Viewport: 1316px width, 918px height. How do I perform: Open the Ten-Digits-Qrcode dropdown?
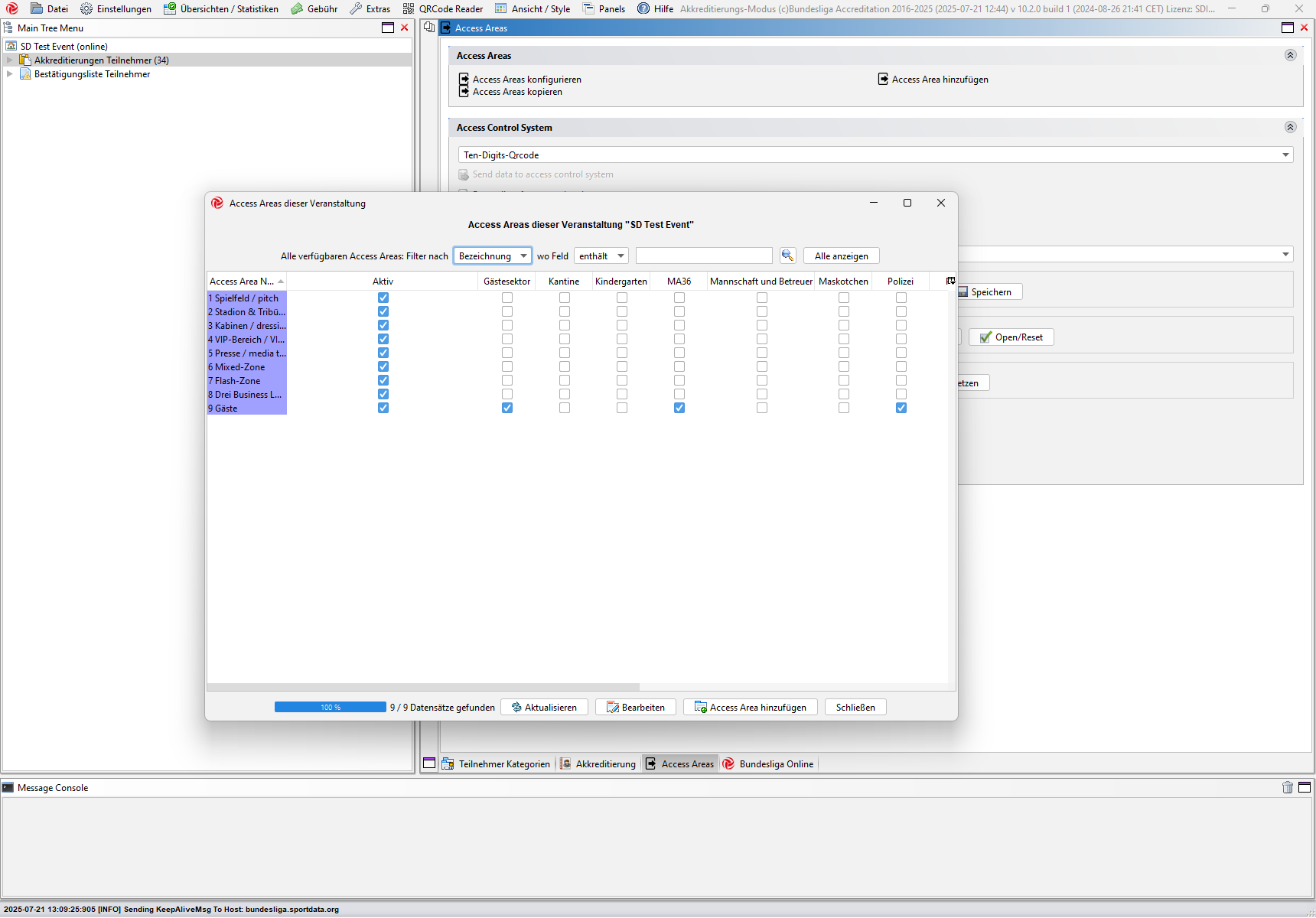click(876, 155)
